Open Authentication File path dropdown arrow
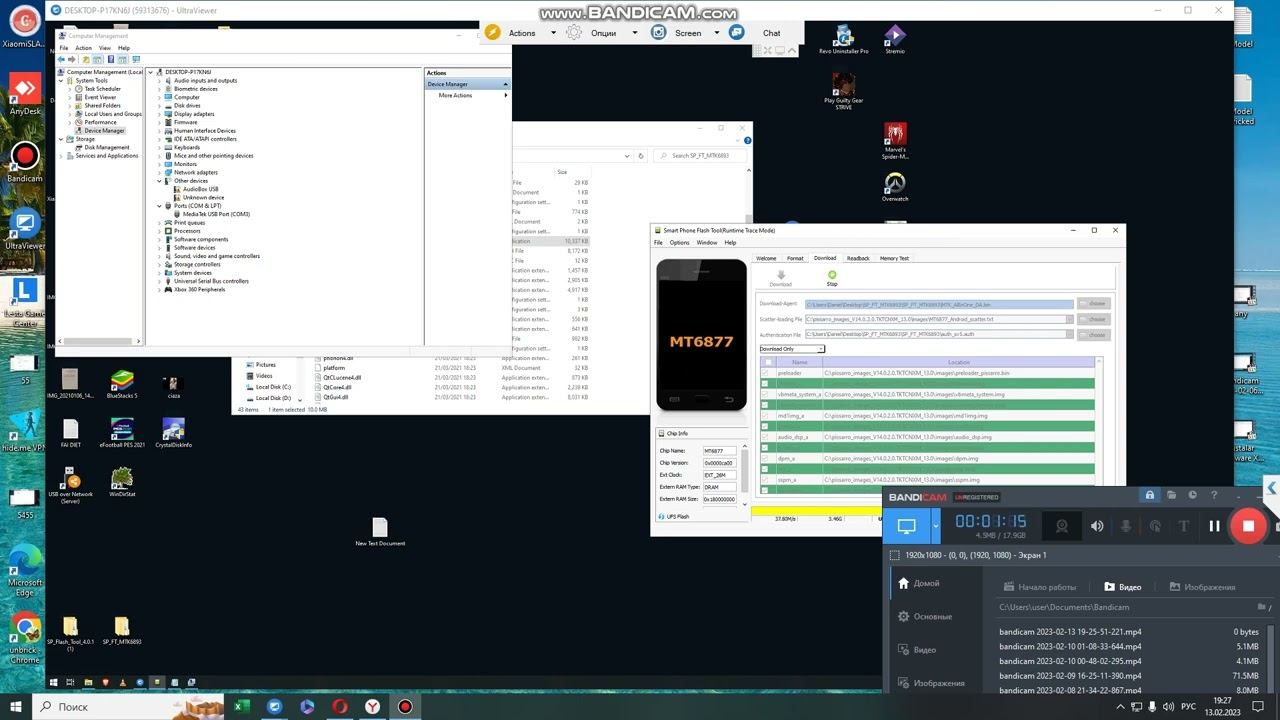The width and height of the screenshot is (1280, 720). (1069, 335)
